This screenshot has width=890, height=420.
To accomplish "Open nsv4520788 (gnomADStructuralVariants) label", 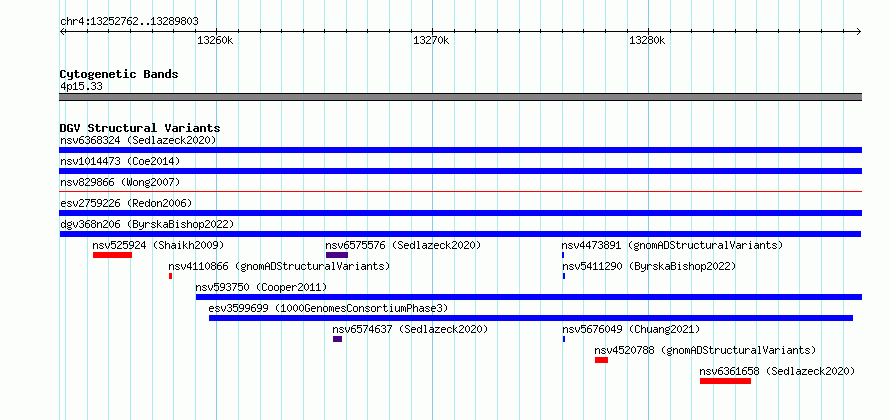I will click(705, 350).
